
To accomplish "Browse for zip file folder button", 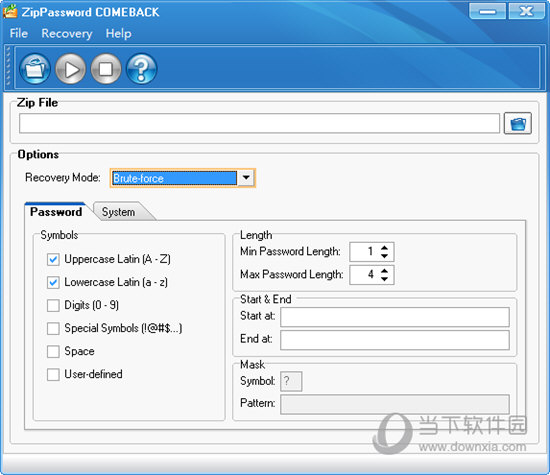I will point(518,123).
